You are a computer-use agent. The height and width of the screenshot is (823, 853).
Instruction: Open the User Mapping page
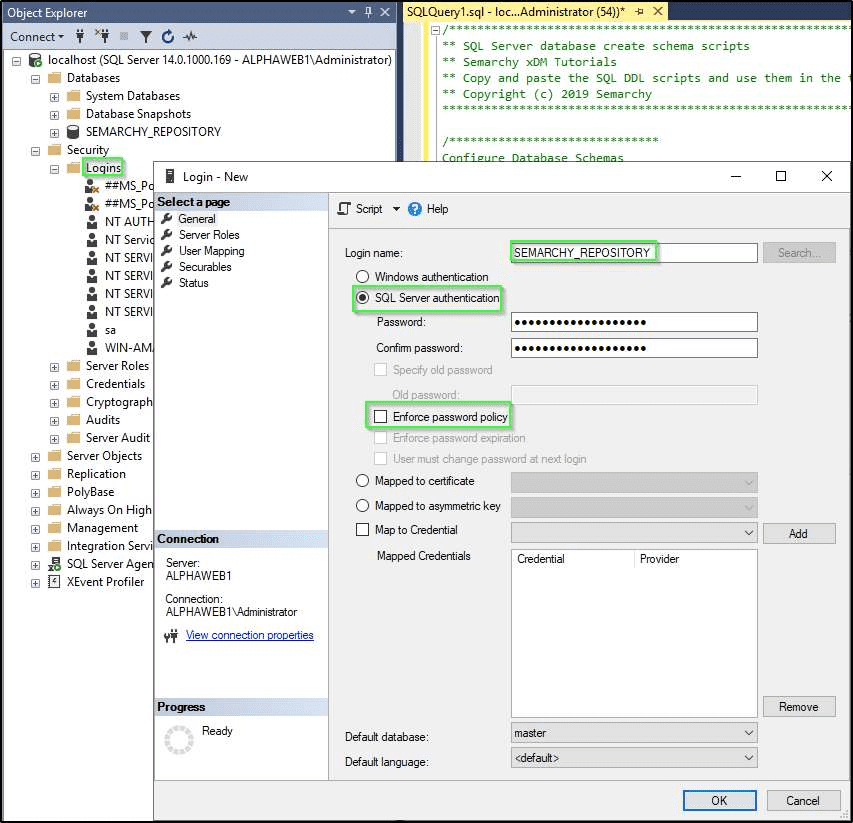point(212,251)
